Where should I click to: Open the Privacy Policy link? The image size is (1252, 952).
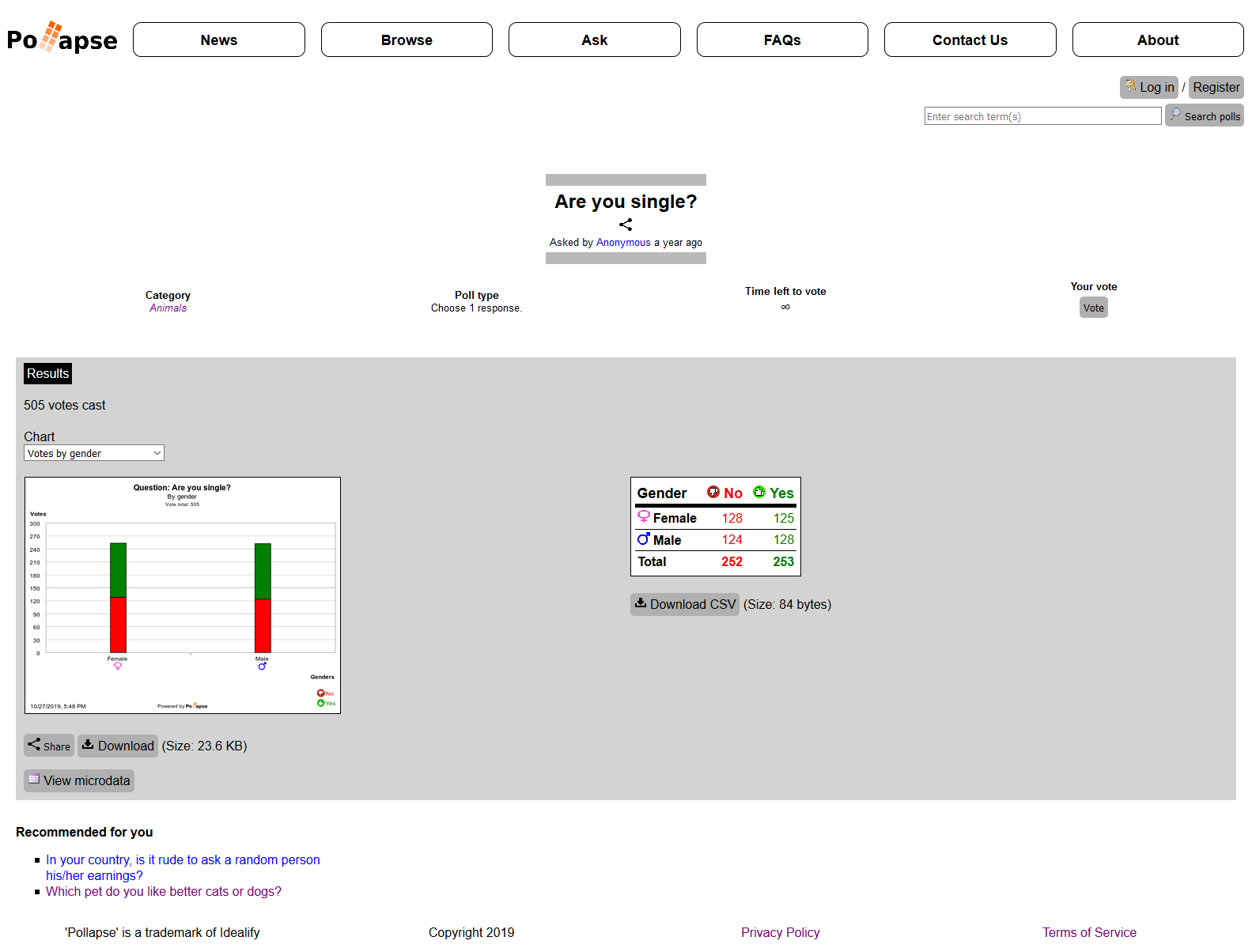(x=781, y=932)
